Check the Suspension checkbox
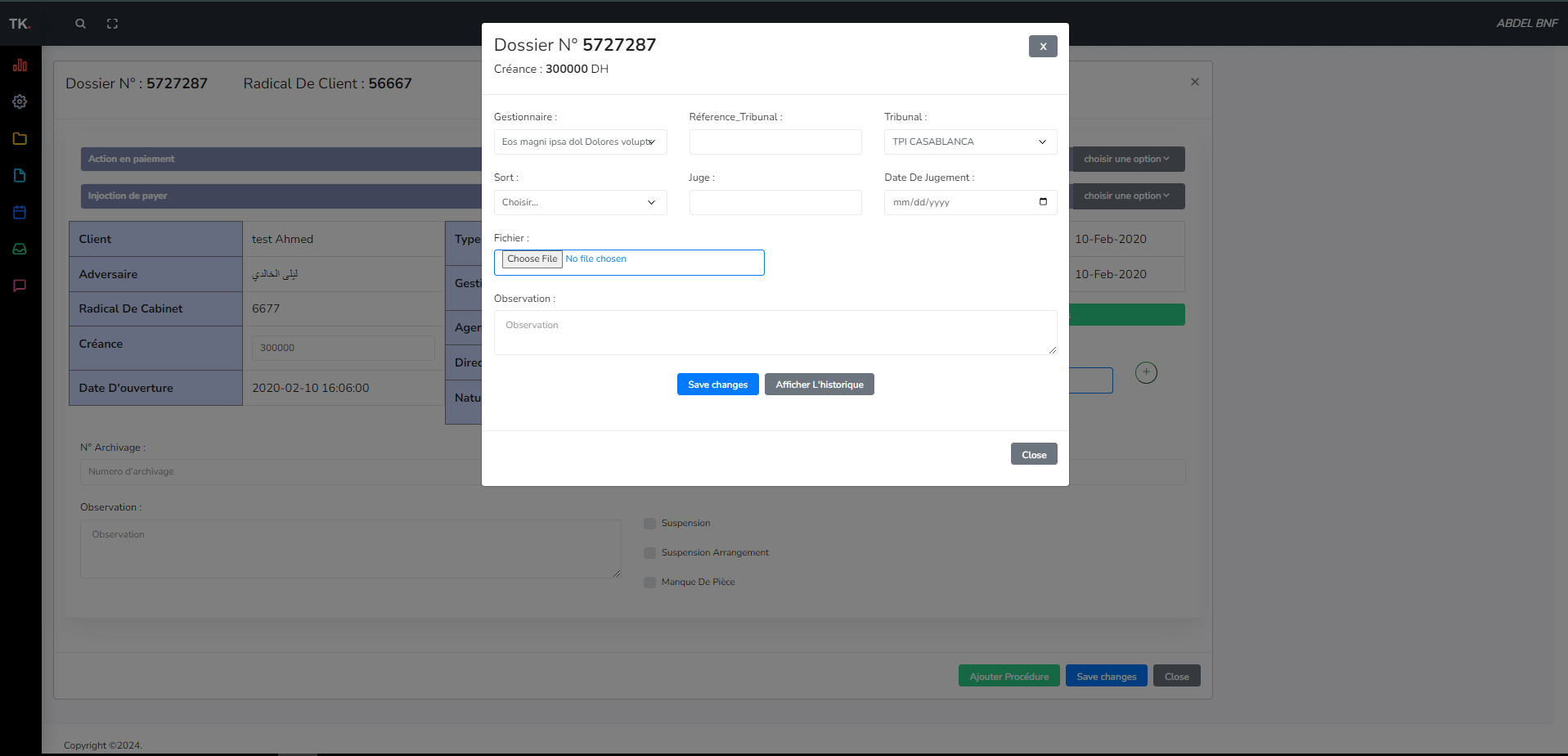Viewport: 1568px width, 756px height. pos(649,523)
